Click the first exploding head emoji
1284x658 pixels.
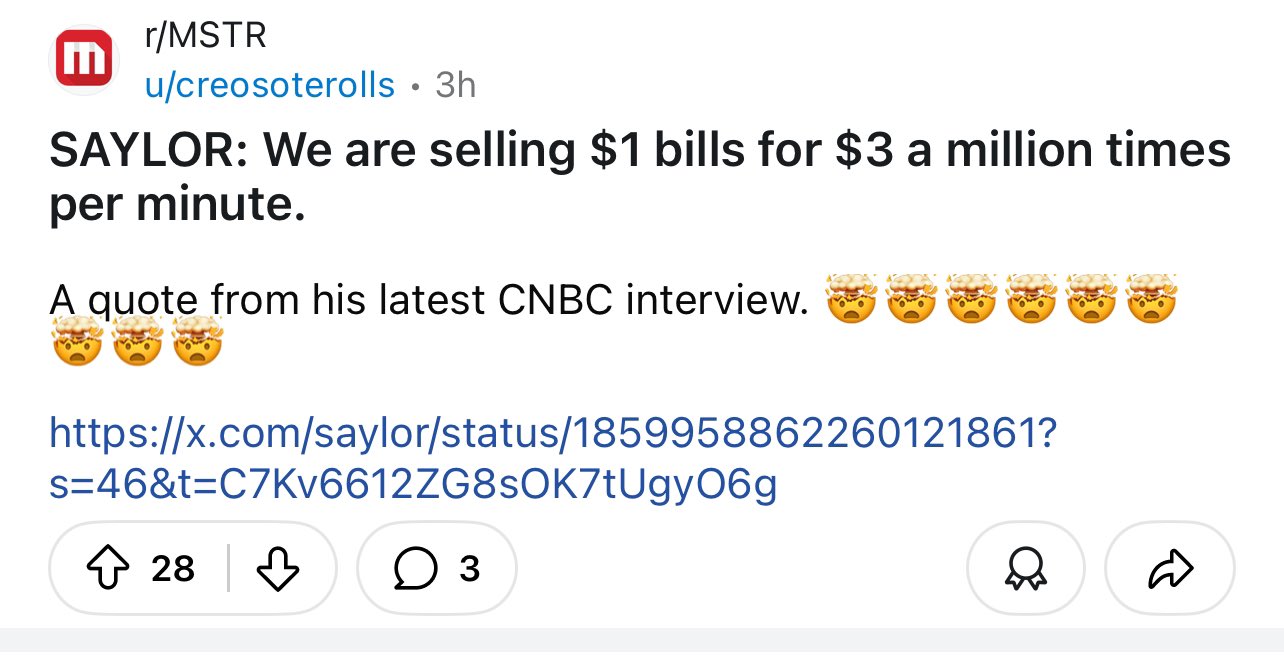pos(850,299)
